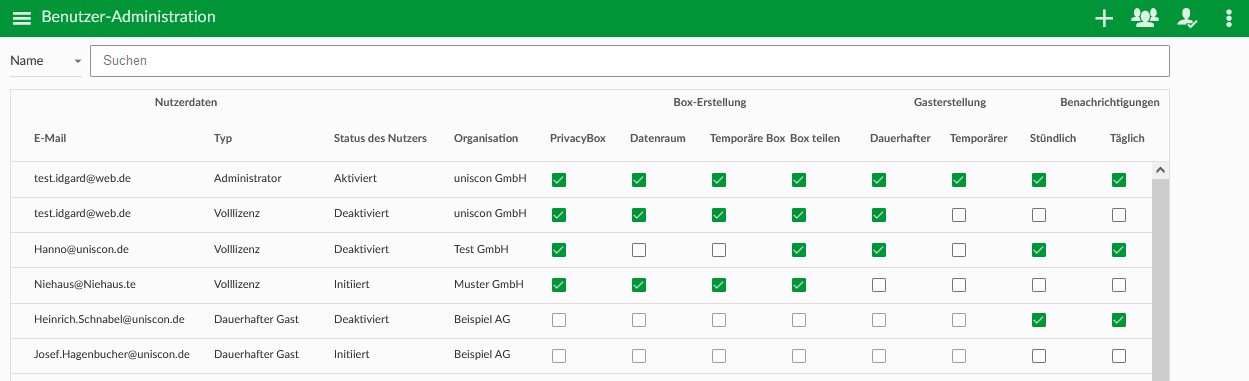
Task: Click the Organisation column header
Action: [486, 138]
